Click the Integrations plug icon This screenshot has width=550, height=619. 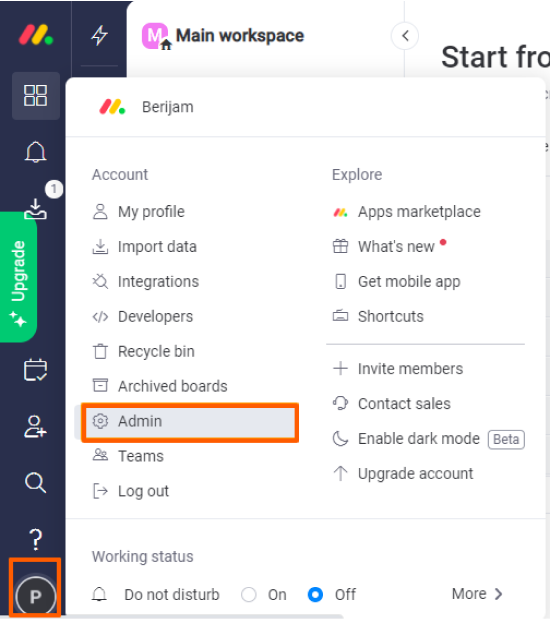click(x=100, y=281)
